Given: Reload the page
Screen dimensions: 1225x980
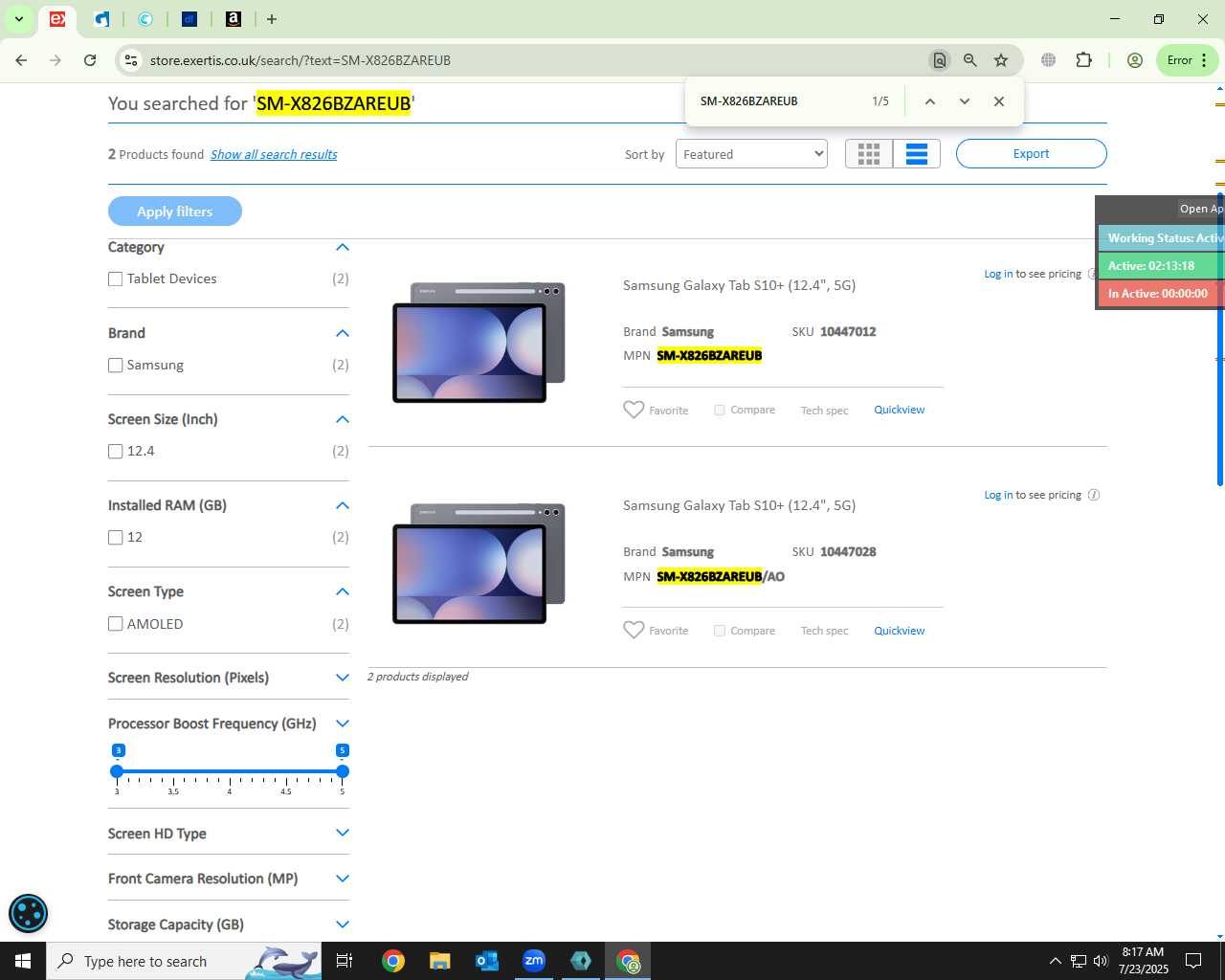Looking at the screenshot, I should coord(90,60).
